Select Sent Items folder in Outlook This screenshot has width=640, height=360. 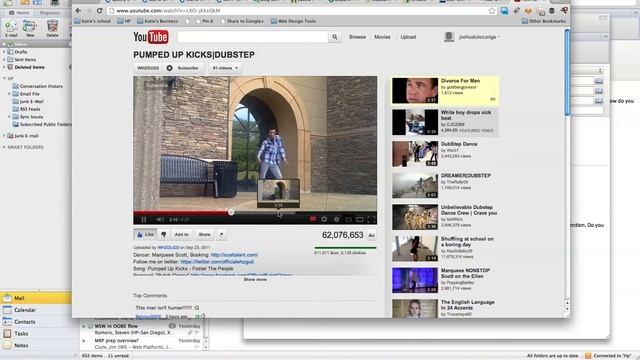(25, 60)
